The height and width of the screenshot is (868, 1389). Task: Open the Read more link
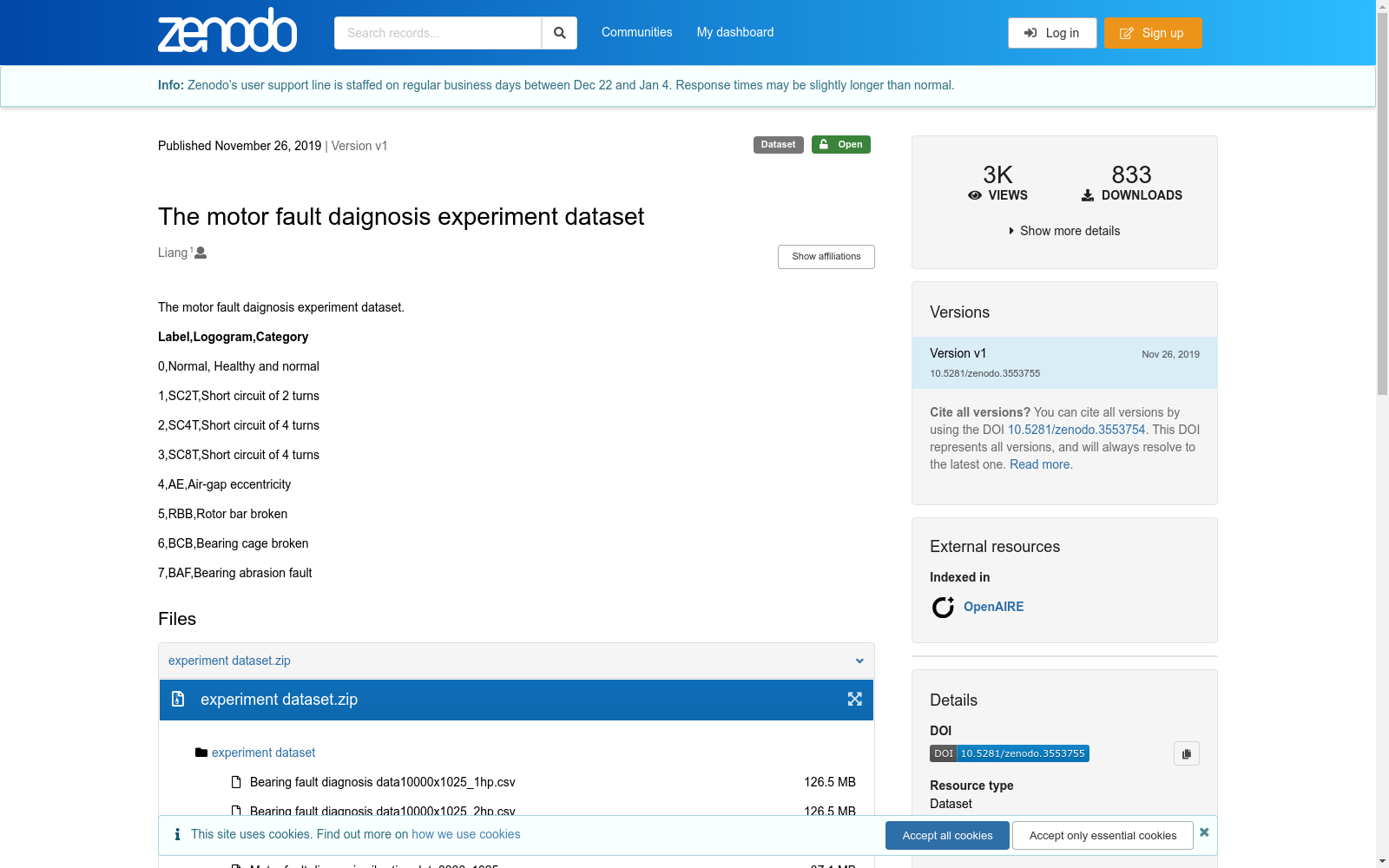pos(1040,464)
